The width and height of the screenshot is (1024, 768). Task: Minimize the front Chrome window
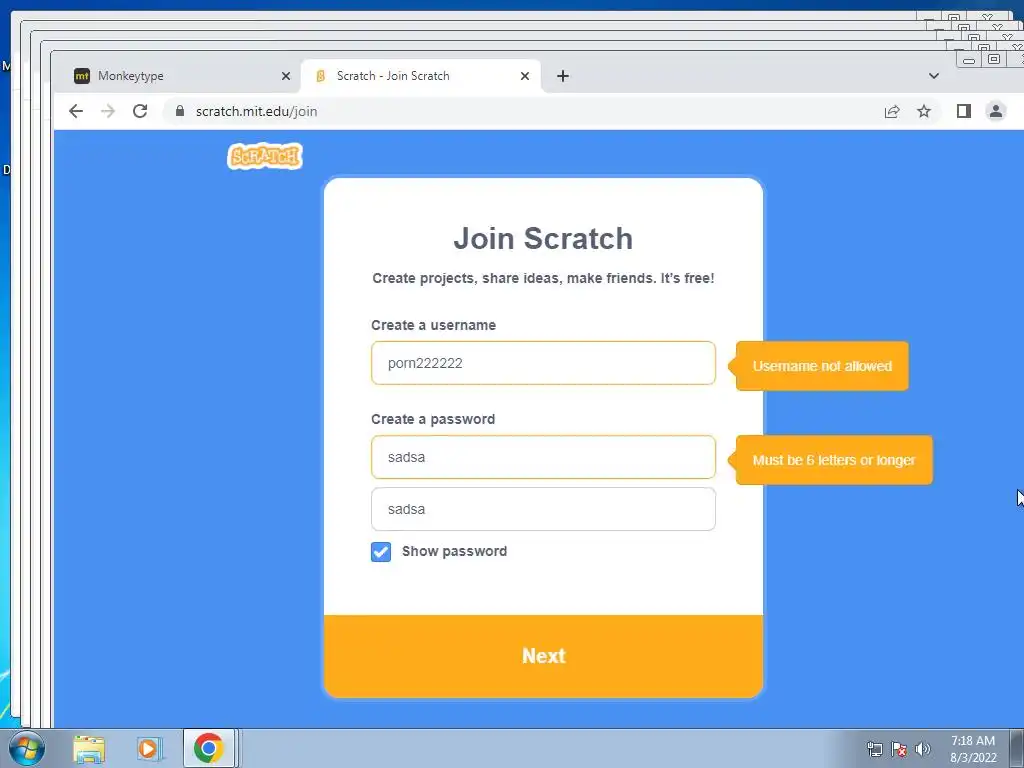click(969, 61)
